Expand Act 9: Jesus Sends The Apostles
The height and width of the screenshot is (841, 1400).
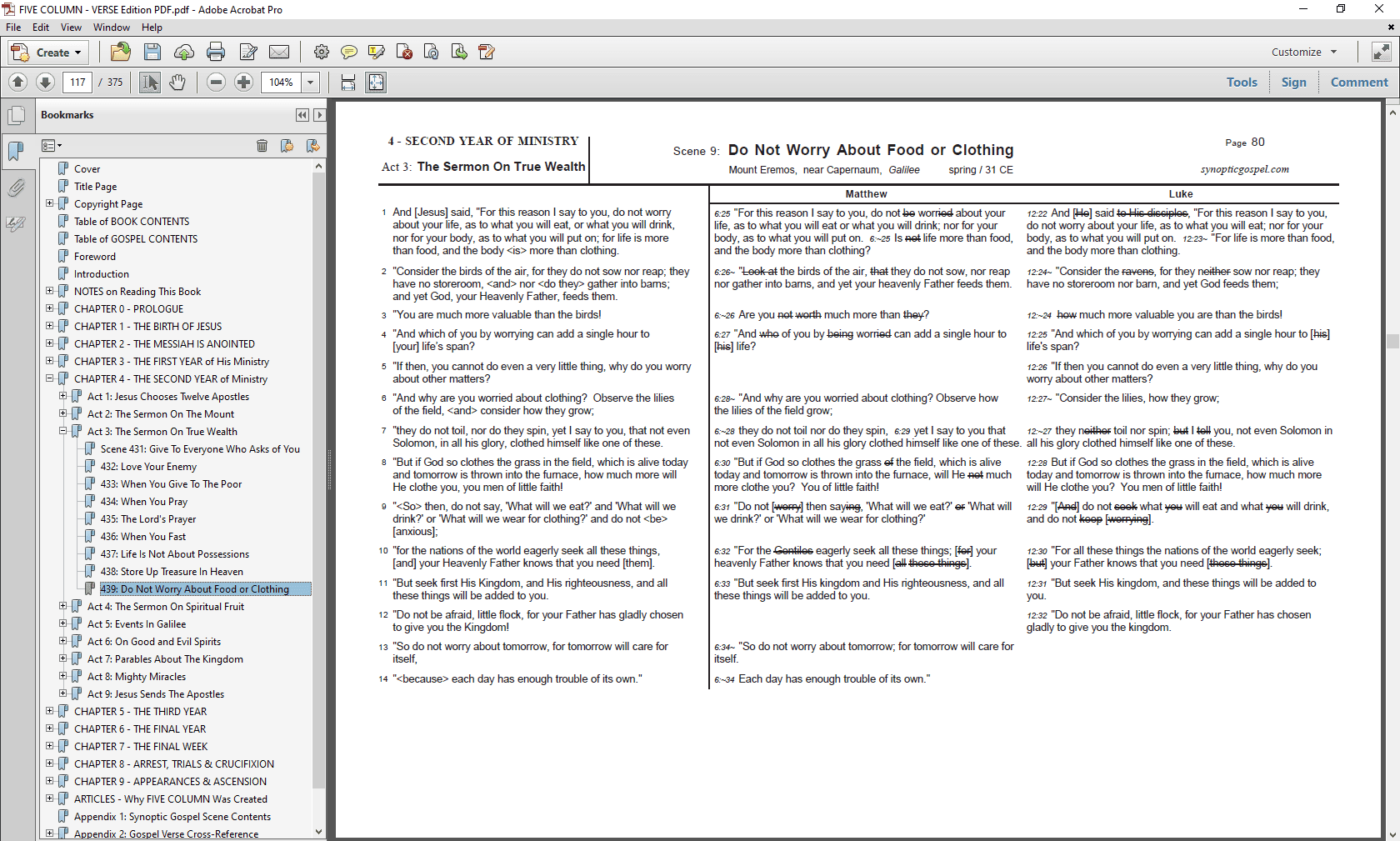(62, 693)
